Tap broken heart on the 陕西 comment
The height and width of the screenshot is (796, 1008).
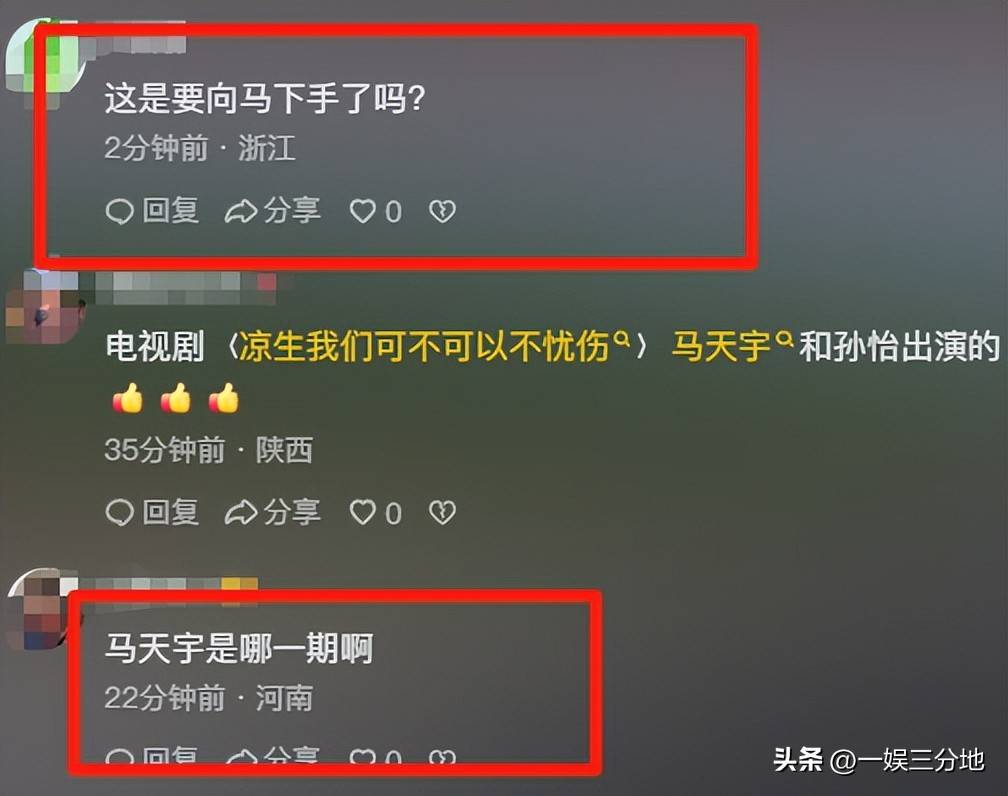click(442, 512)
